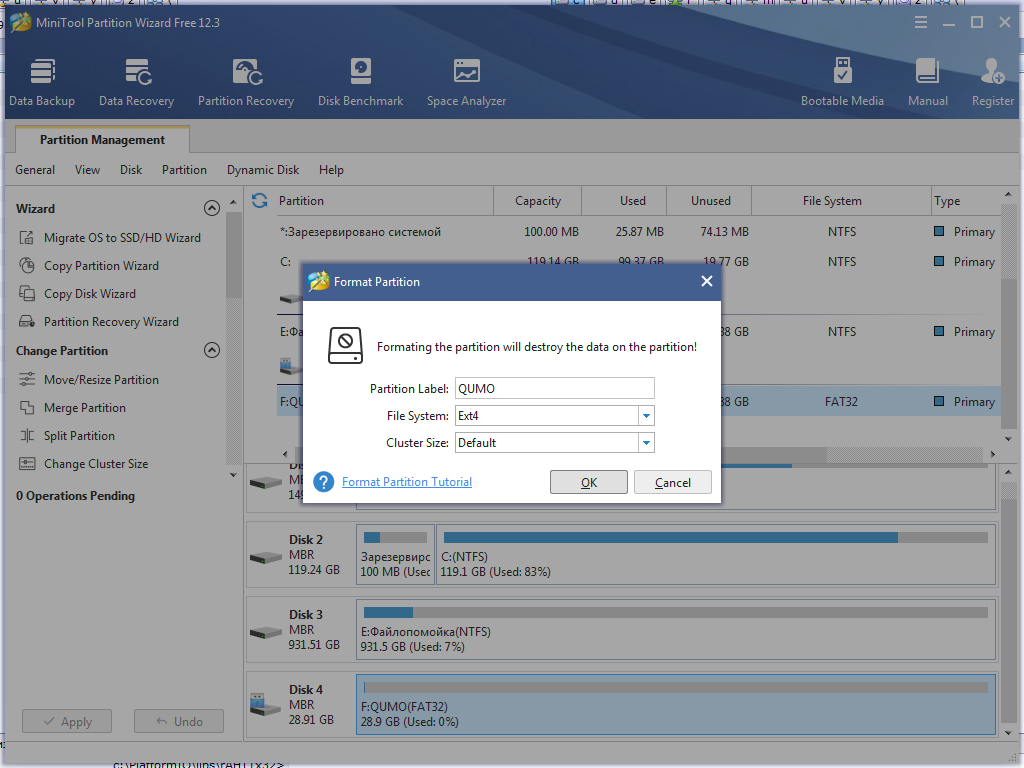Collapse the Change Partition section

pos(212,351)
